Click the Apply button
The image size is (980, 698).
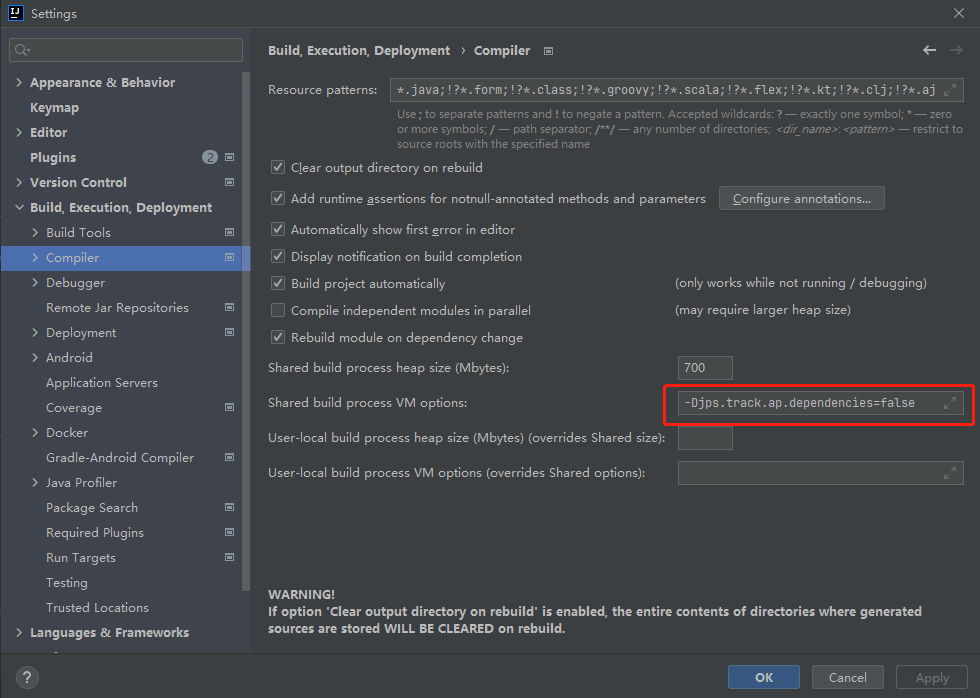932,677
